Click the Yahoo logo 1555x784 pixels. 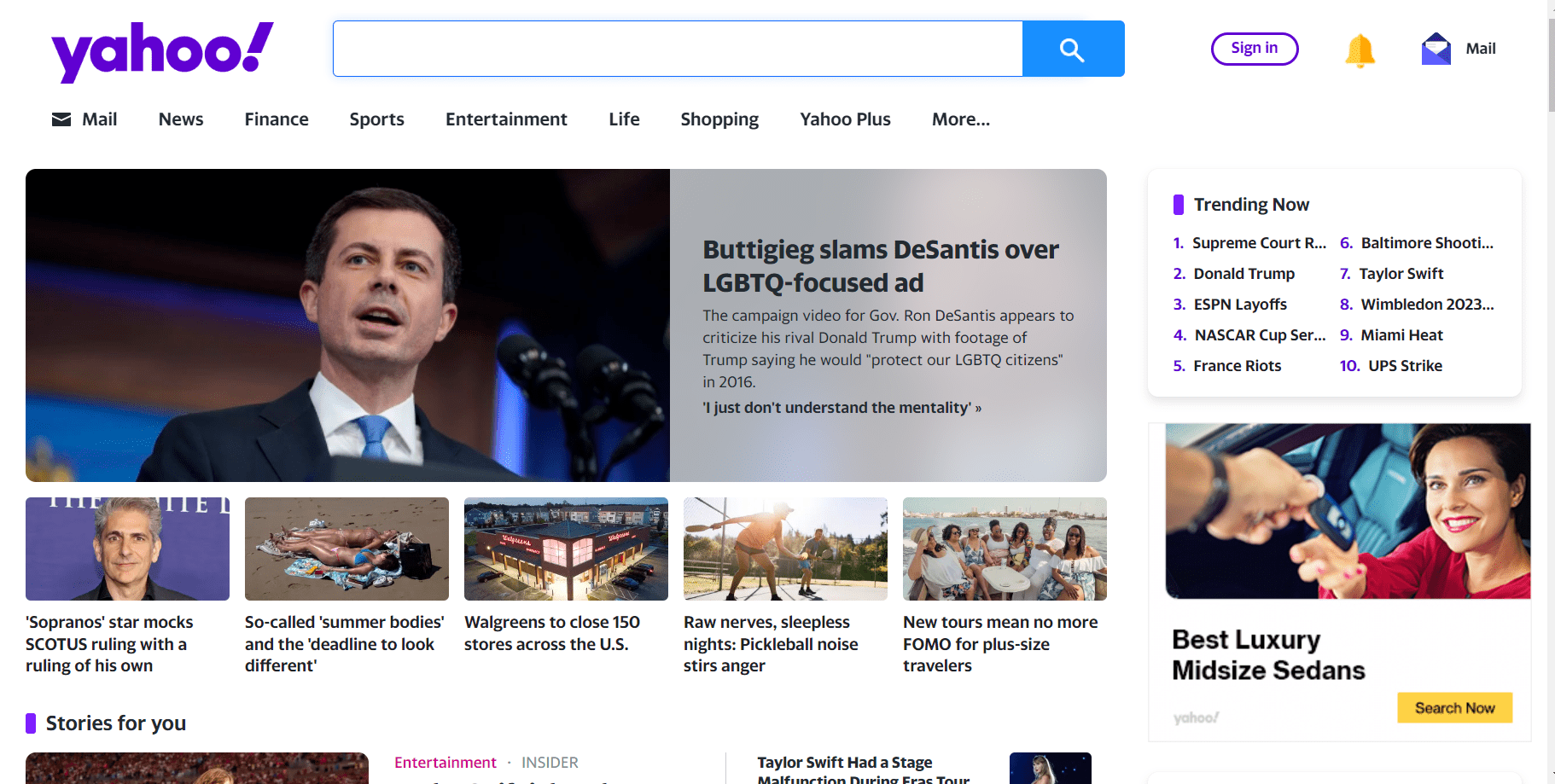[x=162, y=51]
